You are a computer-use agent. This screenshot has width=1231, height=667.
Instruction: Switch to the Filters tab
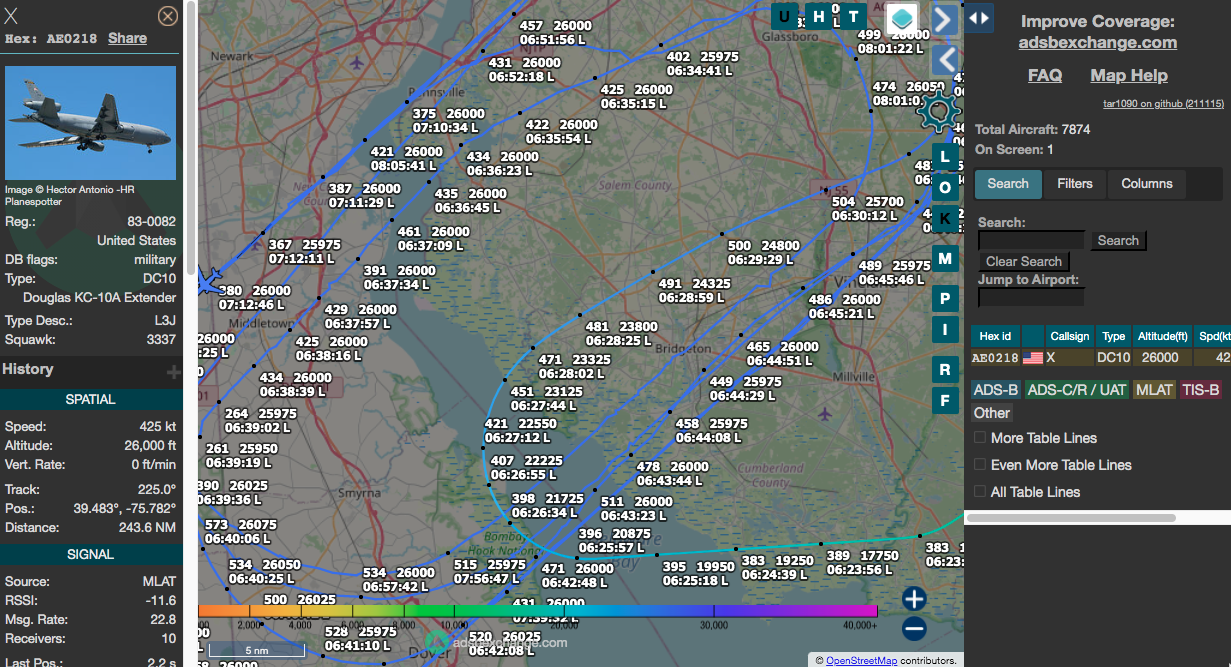click(x=1075, y=183)
